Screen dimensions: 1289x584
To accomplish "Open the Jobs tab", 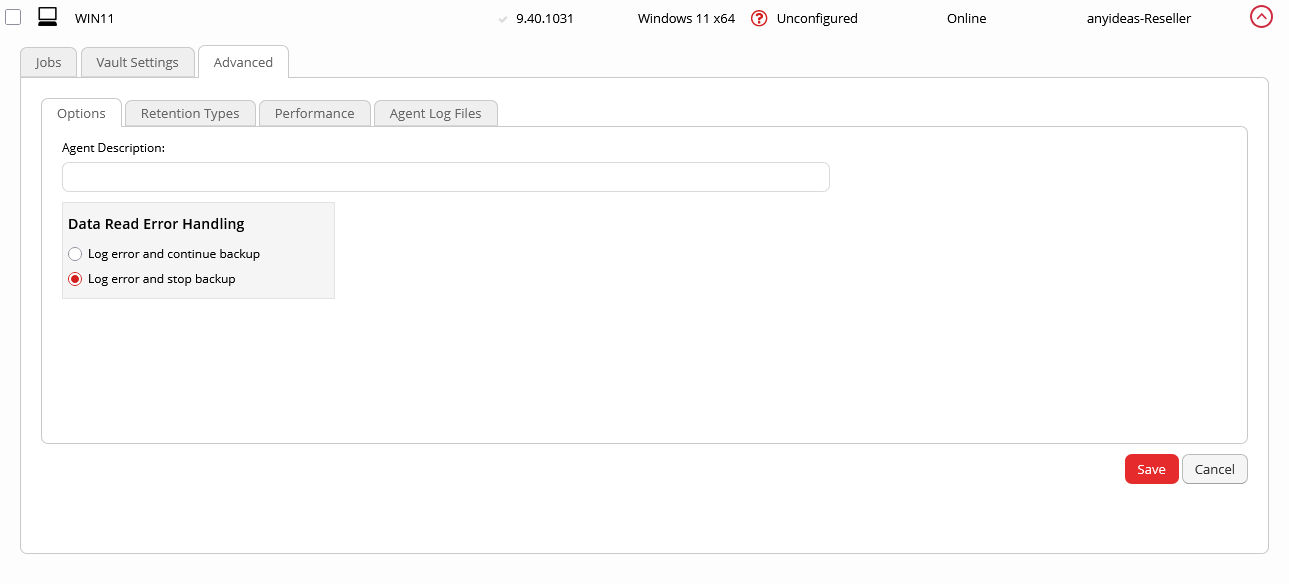I will (48, 62).
